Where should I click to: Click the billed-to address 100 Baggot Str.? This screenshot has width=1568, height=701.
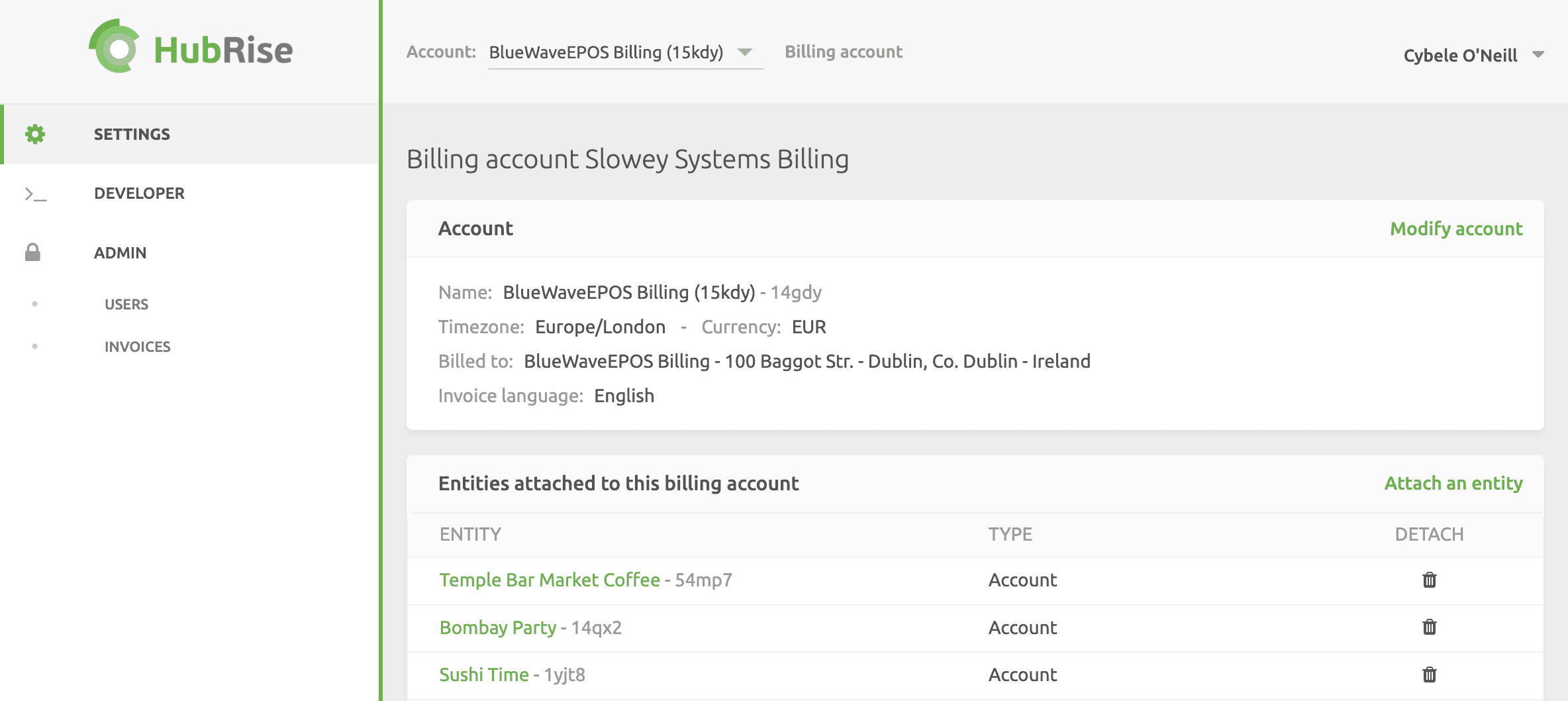click(x=789, y=361)
